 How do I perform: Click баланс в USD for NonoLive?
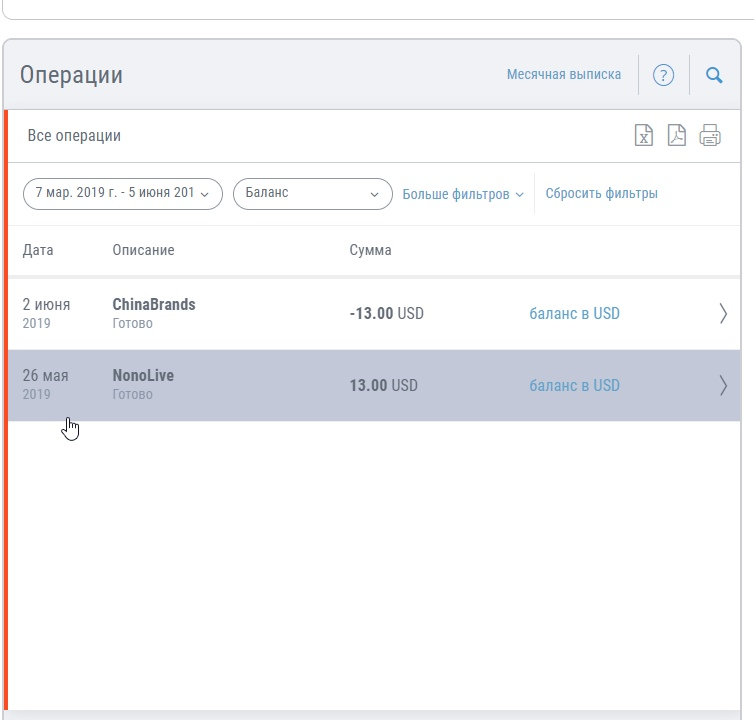[x=574, y=385]
